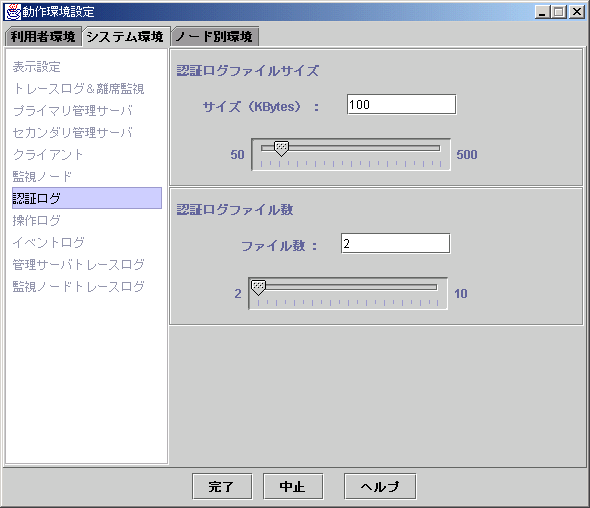Viewport: 590px width, 508px height.
Task: Select 表示設定 in the list
Action: click(36, 67)
